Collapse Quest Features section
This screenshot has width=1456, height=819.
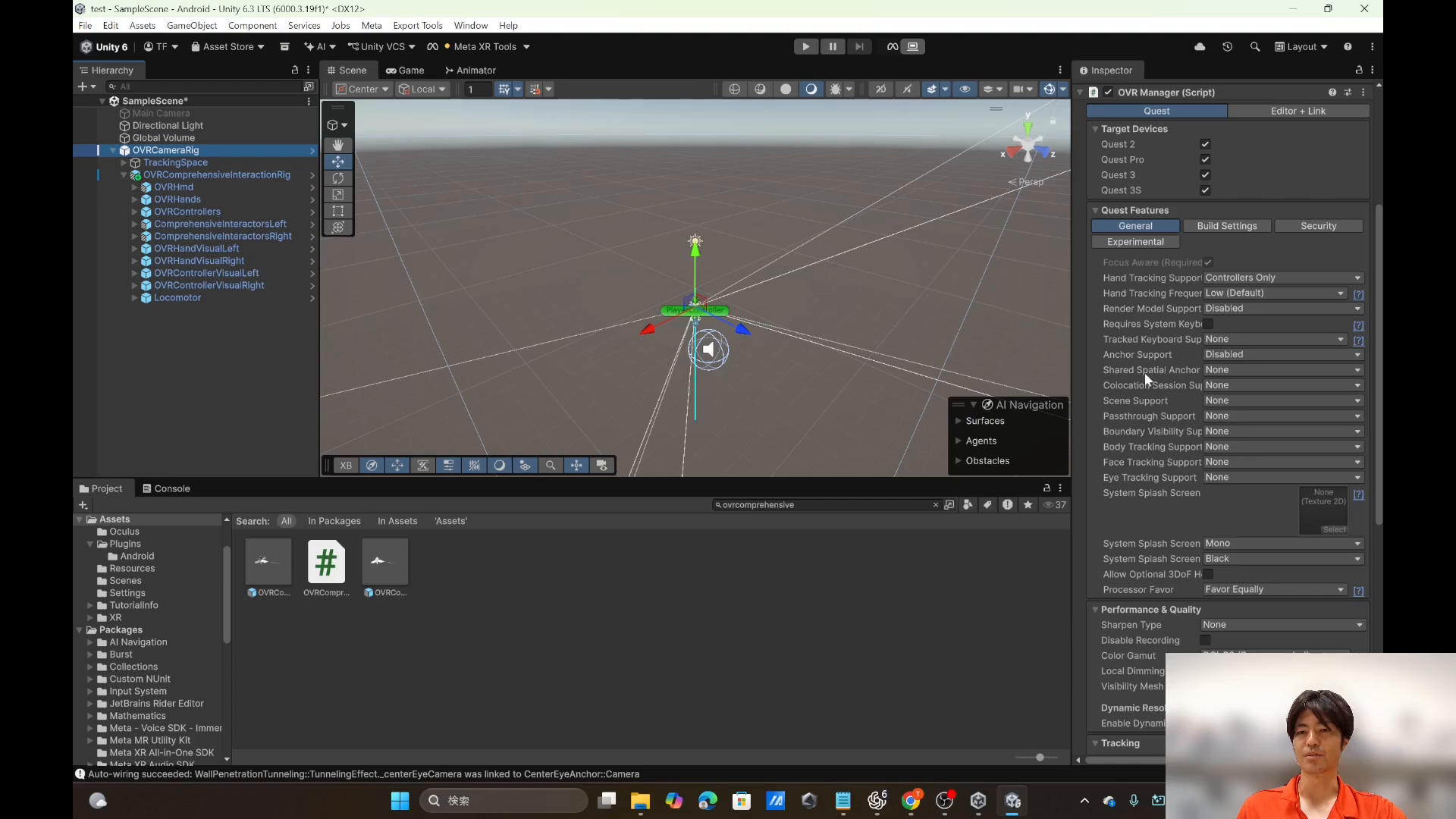(x=1095, y=211)
